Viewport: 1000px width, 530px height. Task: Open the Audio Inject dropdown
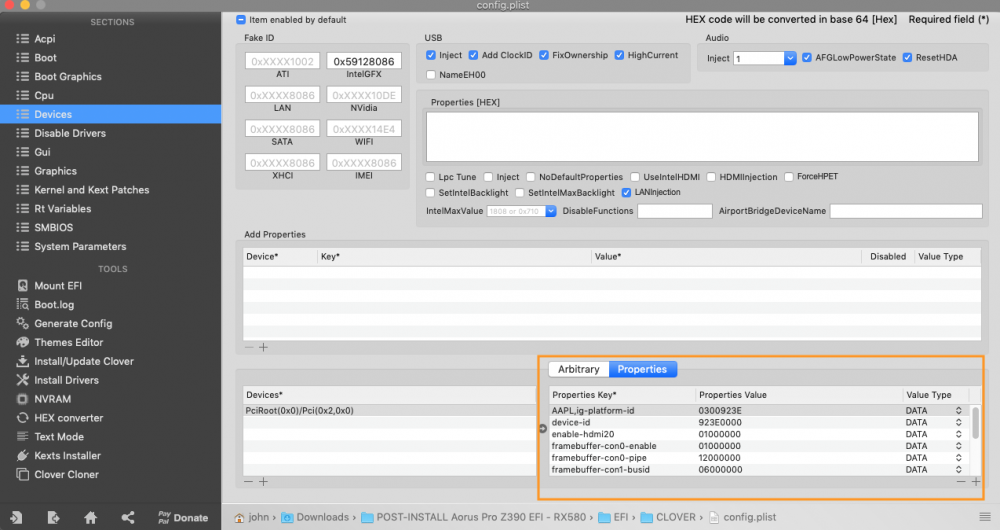(790, 58)
